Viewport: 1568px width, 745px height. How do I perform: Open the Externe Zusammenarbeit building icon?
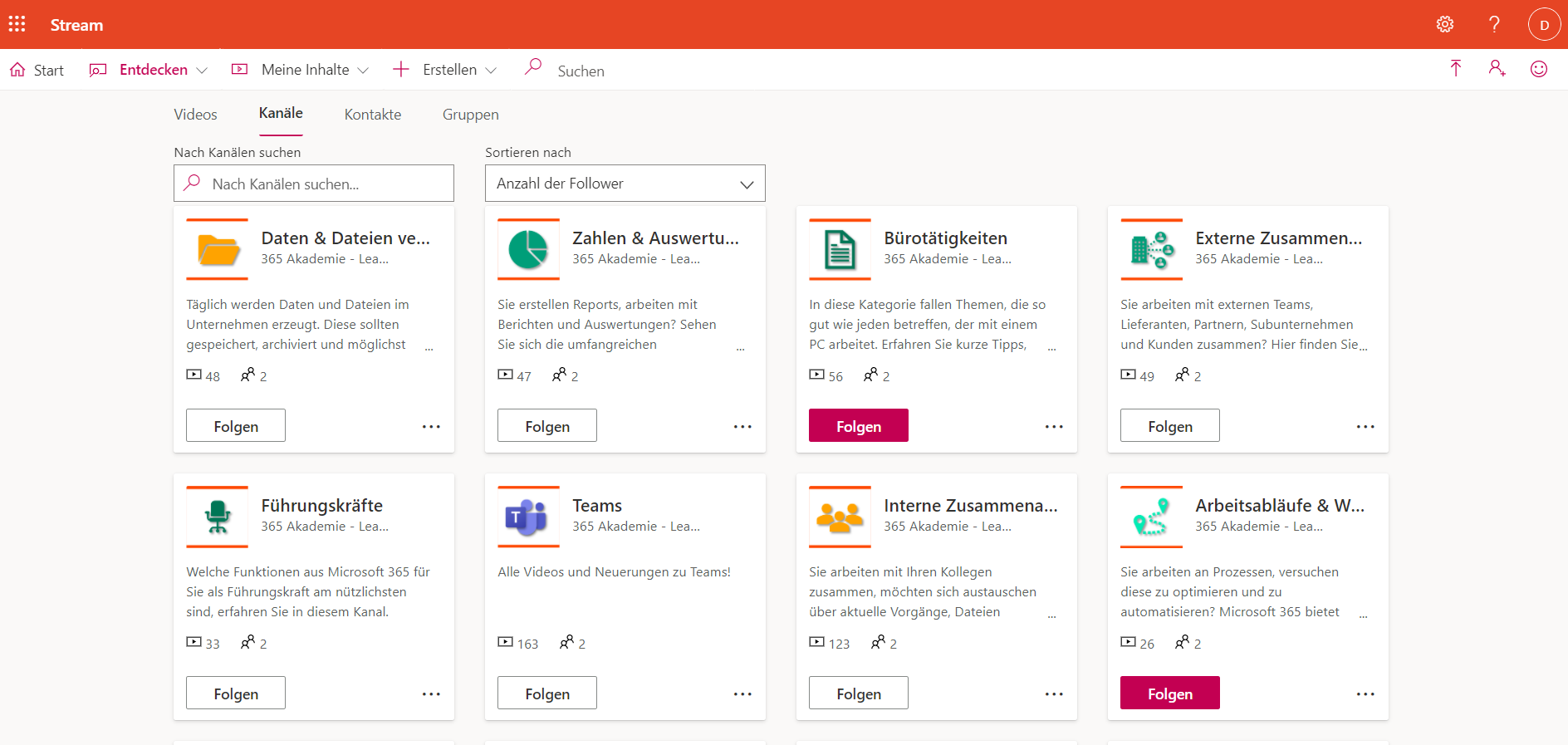[1151, 249]
